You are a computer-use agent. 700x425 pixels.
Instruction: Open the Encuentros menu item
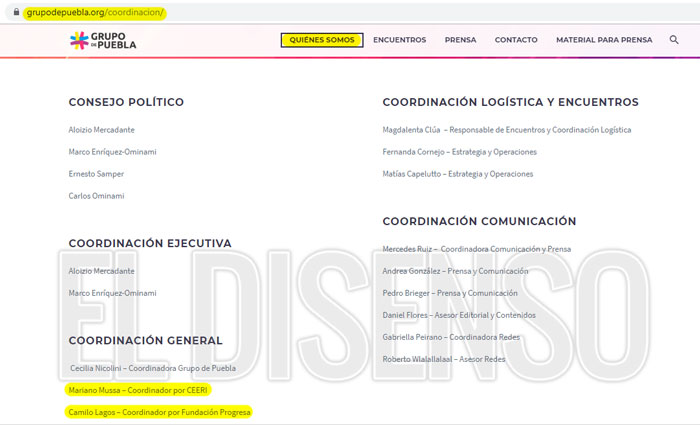[x=400, y=40]
